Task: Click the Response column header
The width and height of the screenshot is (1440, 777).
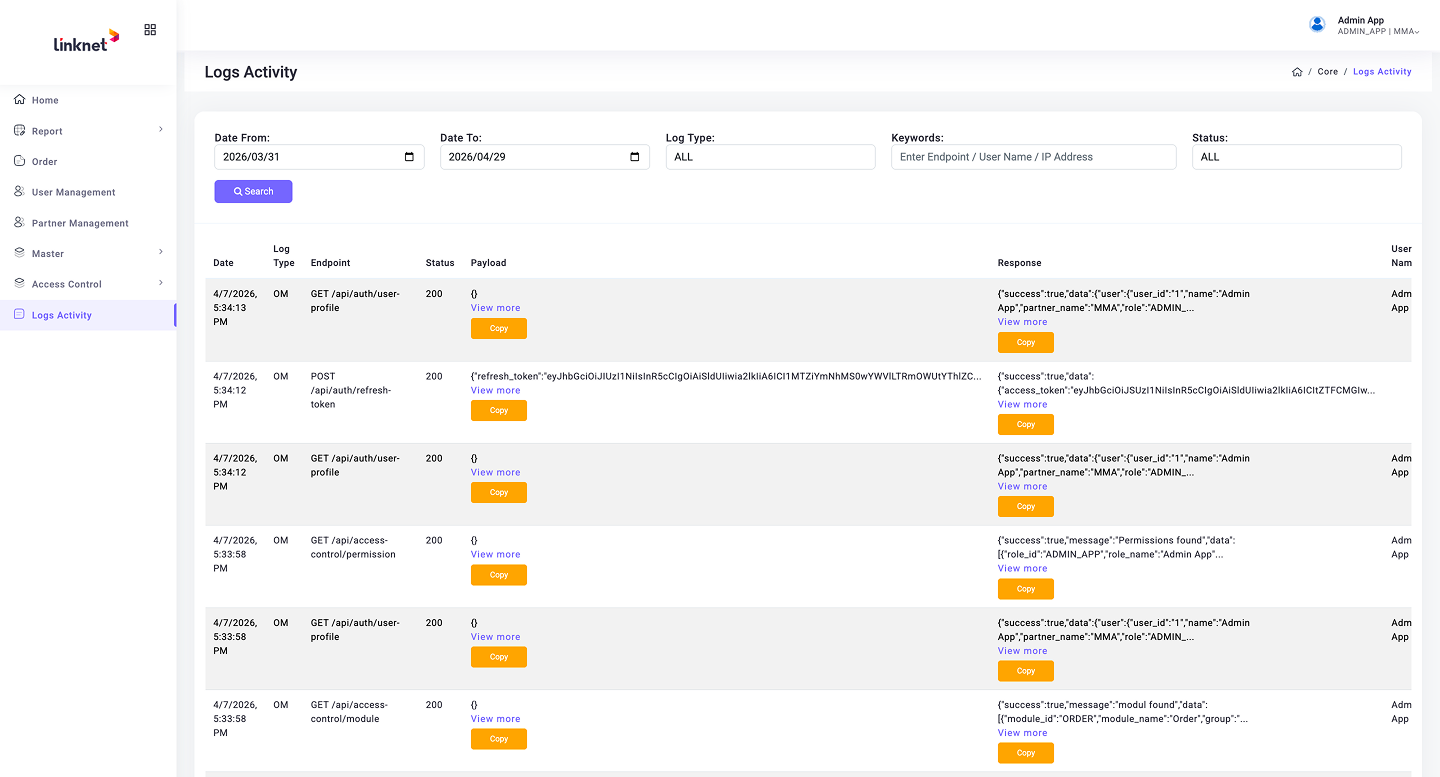Action: [1019, 263]
